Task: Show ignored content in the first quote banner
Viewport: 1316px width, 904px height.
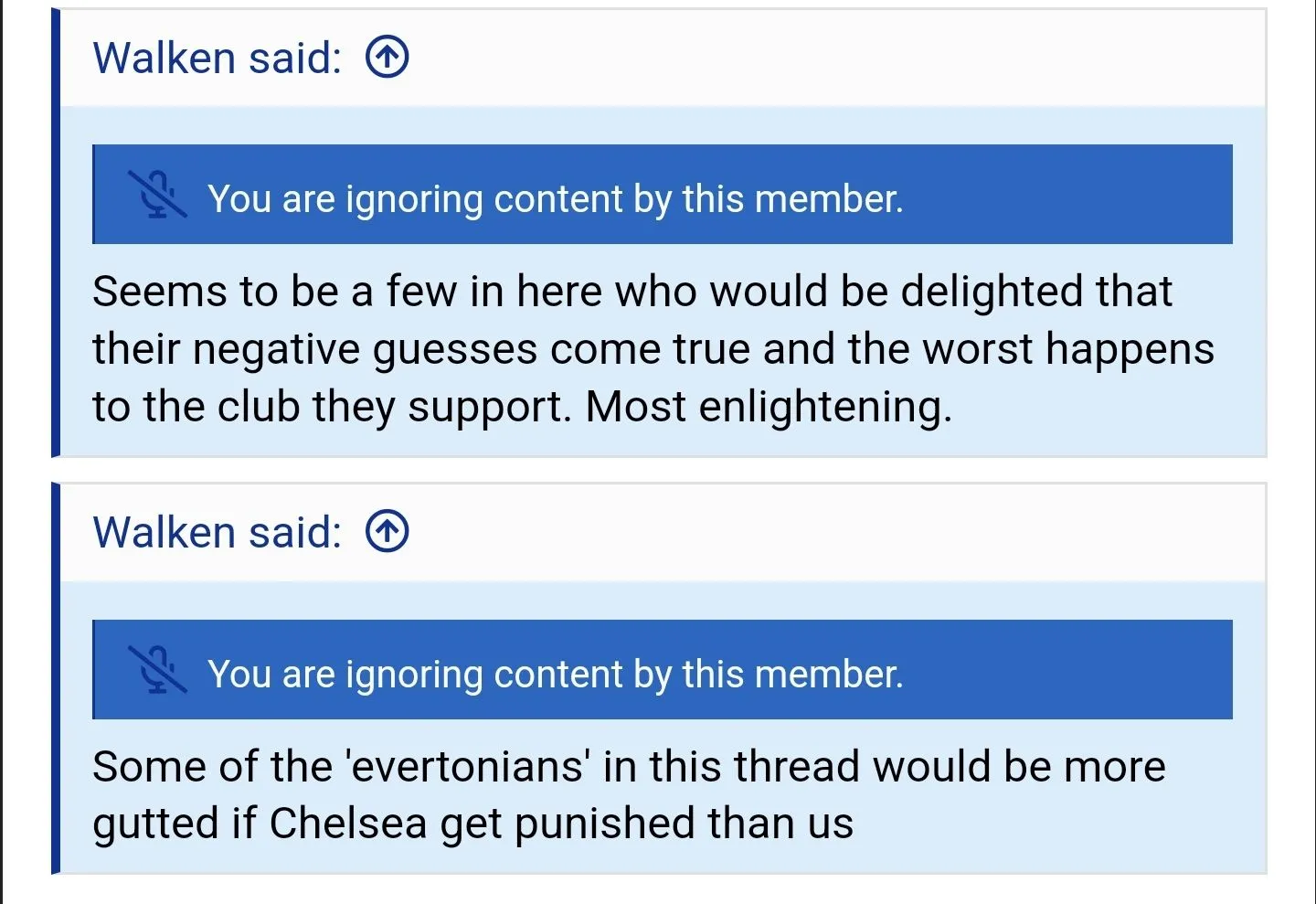Action: 663,195
